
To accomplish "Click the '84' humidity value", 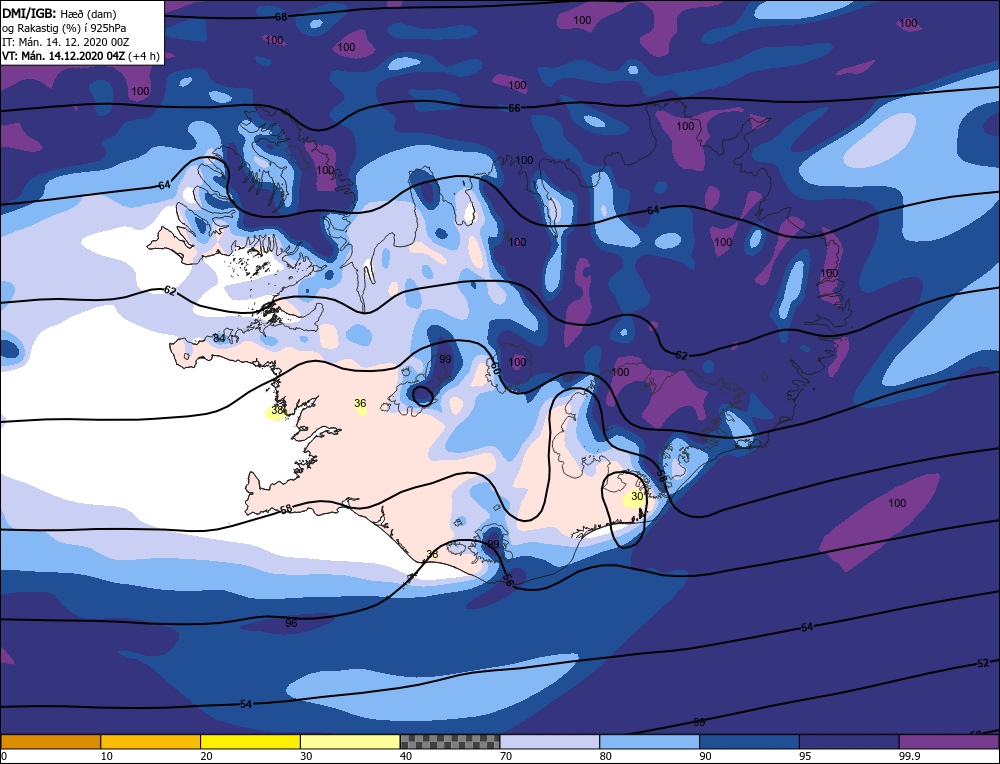I will click(219, 338).
